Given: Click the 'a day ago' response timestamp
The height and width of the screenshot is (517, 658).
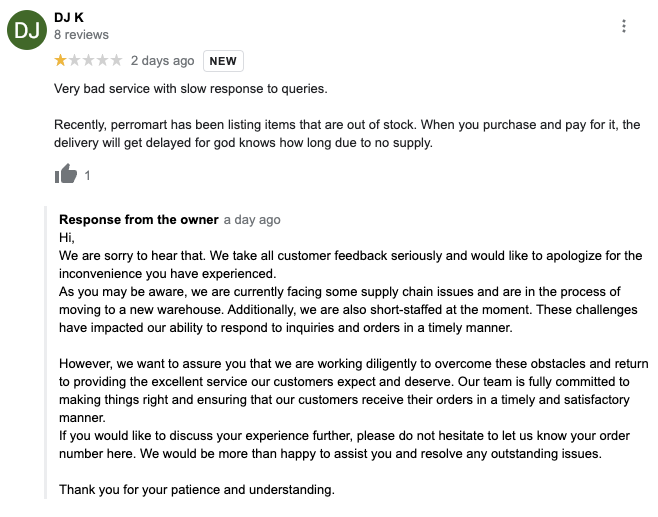Looking at the screenshot, I should point(252,220).
